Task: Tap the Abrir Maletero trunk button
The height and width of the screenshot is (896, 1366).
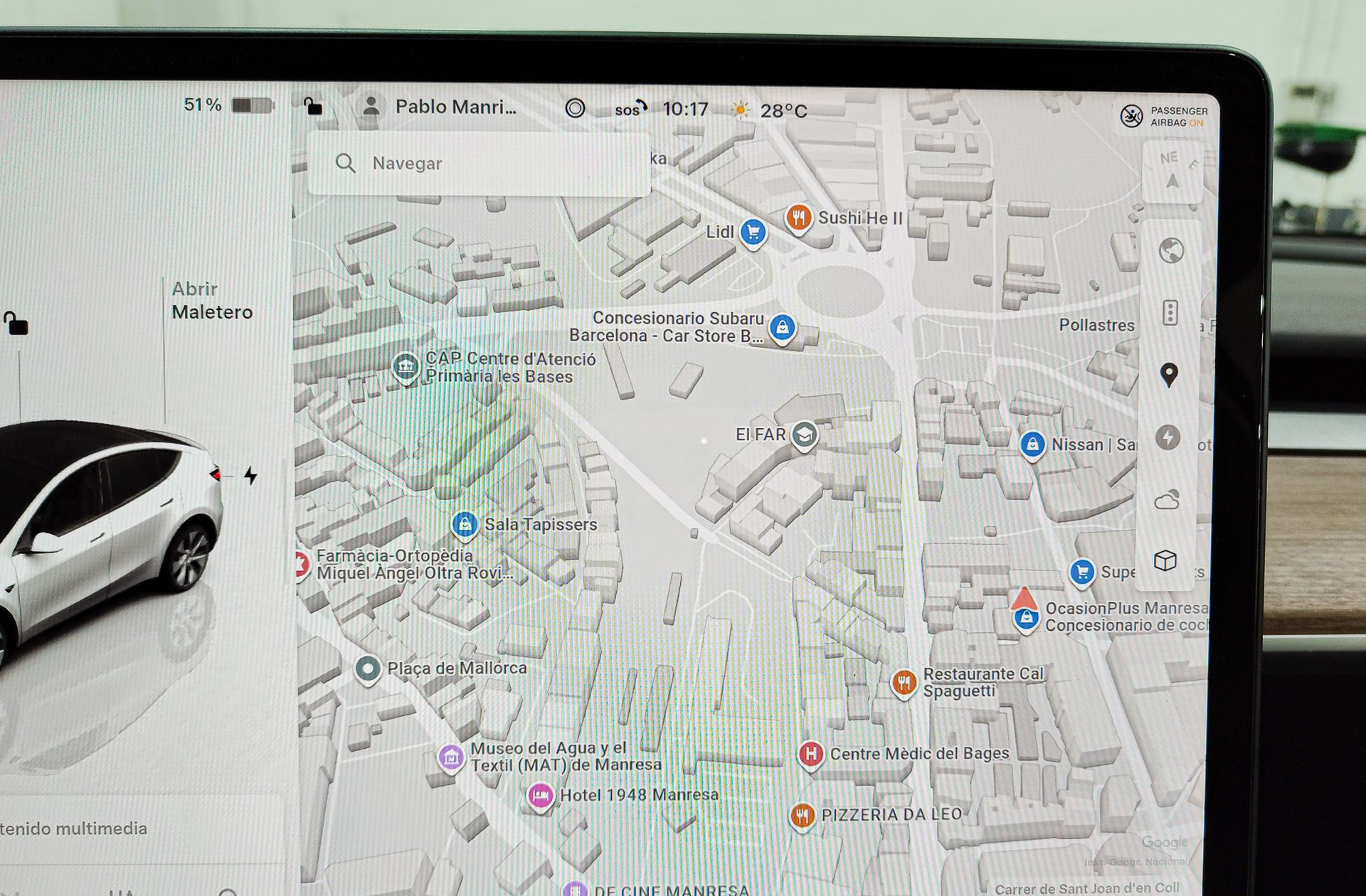Action: [212, 301]
